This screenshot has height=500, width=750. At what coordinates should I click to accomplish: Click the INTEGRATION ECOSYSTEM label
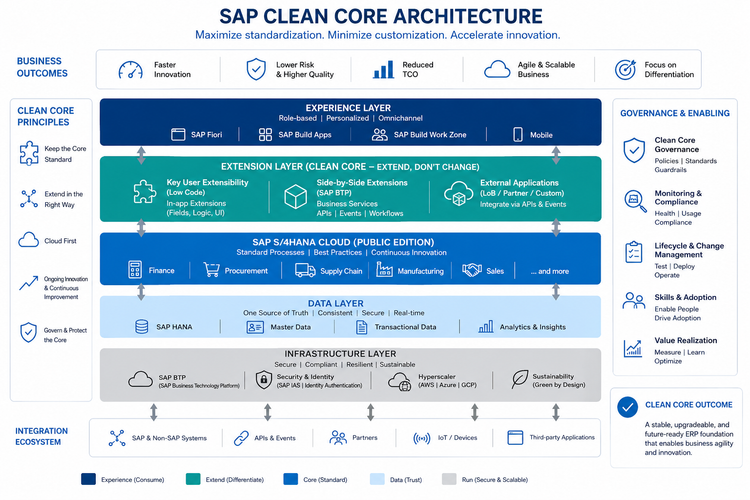pyautogui.click(x=42, y=436)
